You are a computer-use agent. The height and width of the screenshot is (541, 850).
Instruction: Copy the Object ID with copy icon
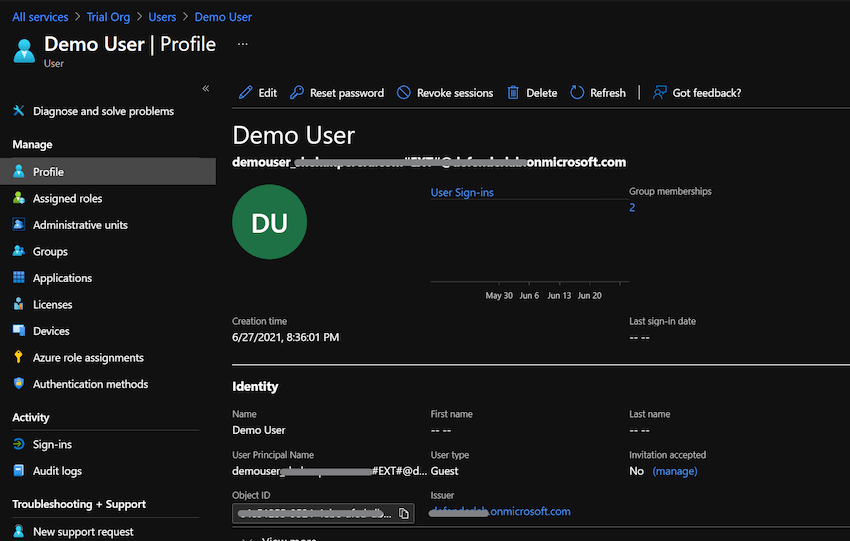click(404, 513)
